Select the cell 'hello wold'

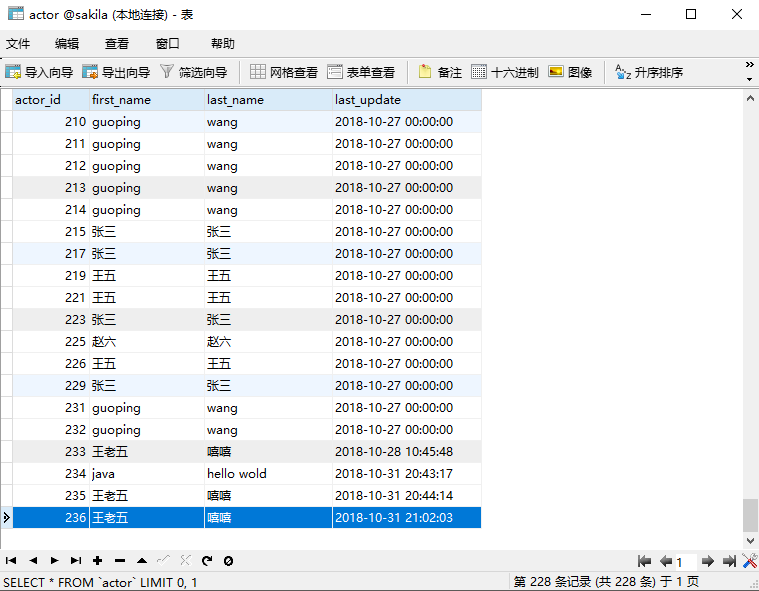269,473
